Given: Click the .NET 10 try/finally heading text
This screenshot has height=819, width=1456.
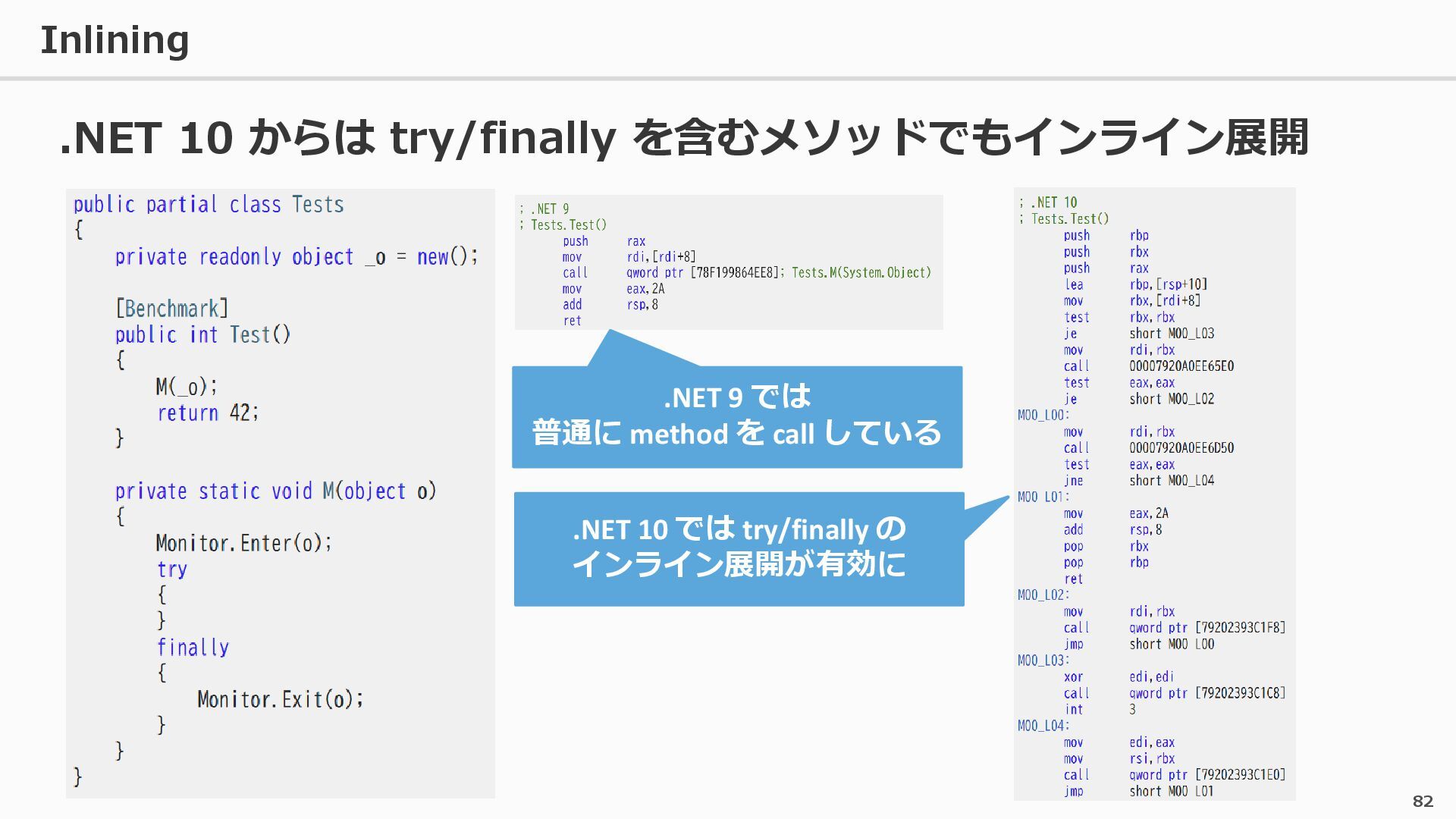Looking at the screenshot, I should pos(684,137).
